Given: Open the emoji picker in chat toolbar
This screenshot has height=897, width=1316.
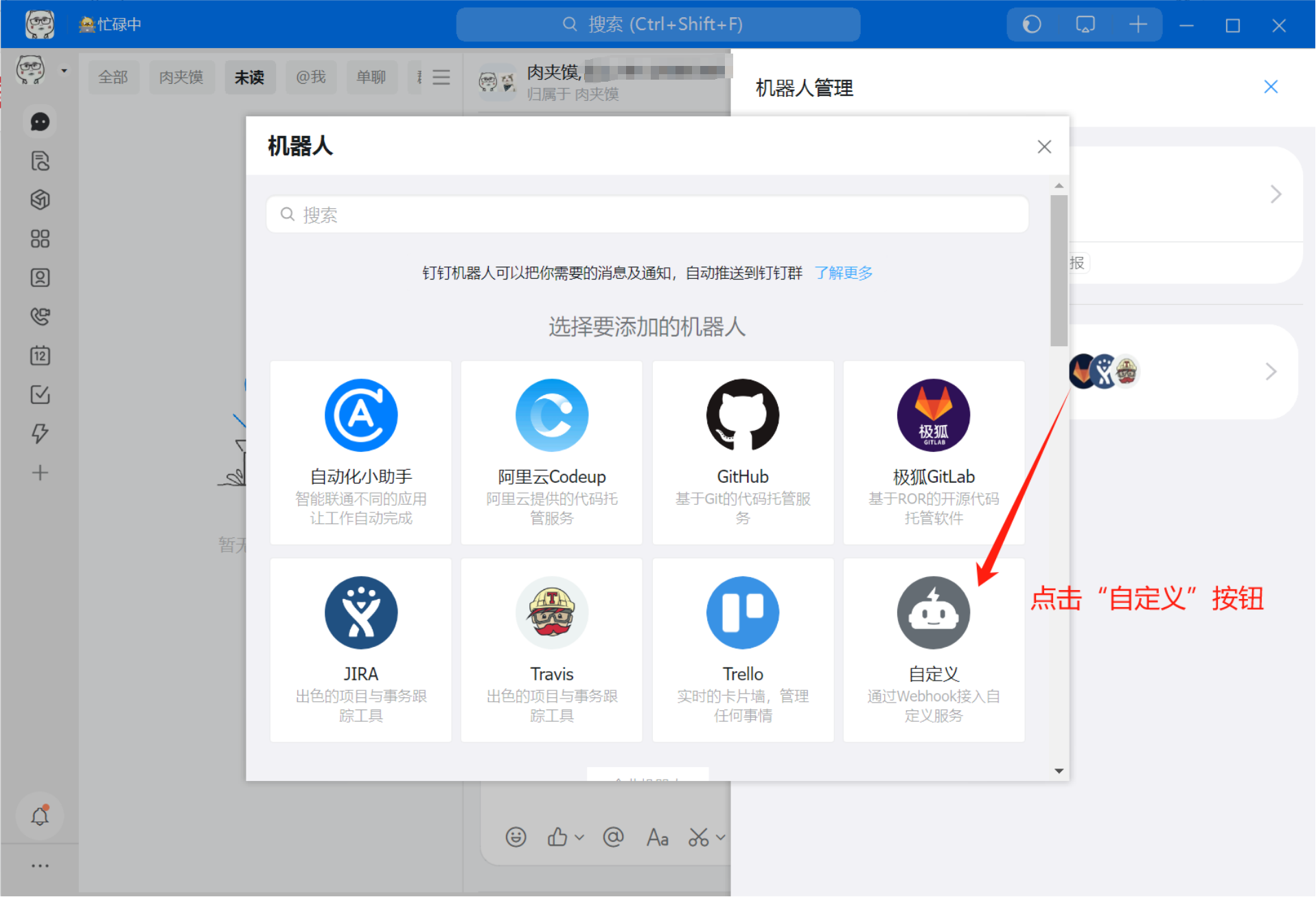Looking at the screenshot, I should click(516, 837).
